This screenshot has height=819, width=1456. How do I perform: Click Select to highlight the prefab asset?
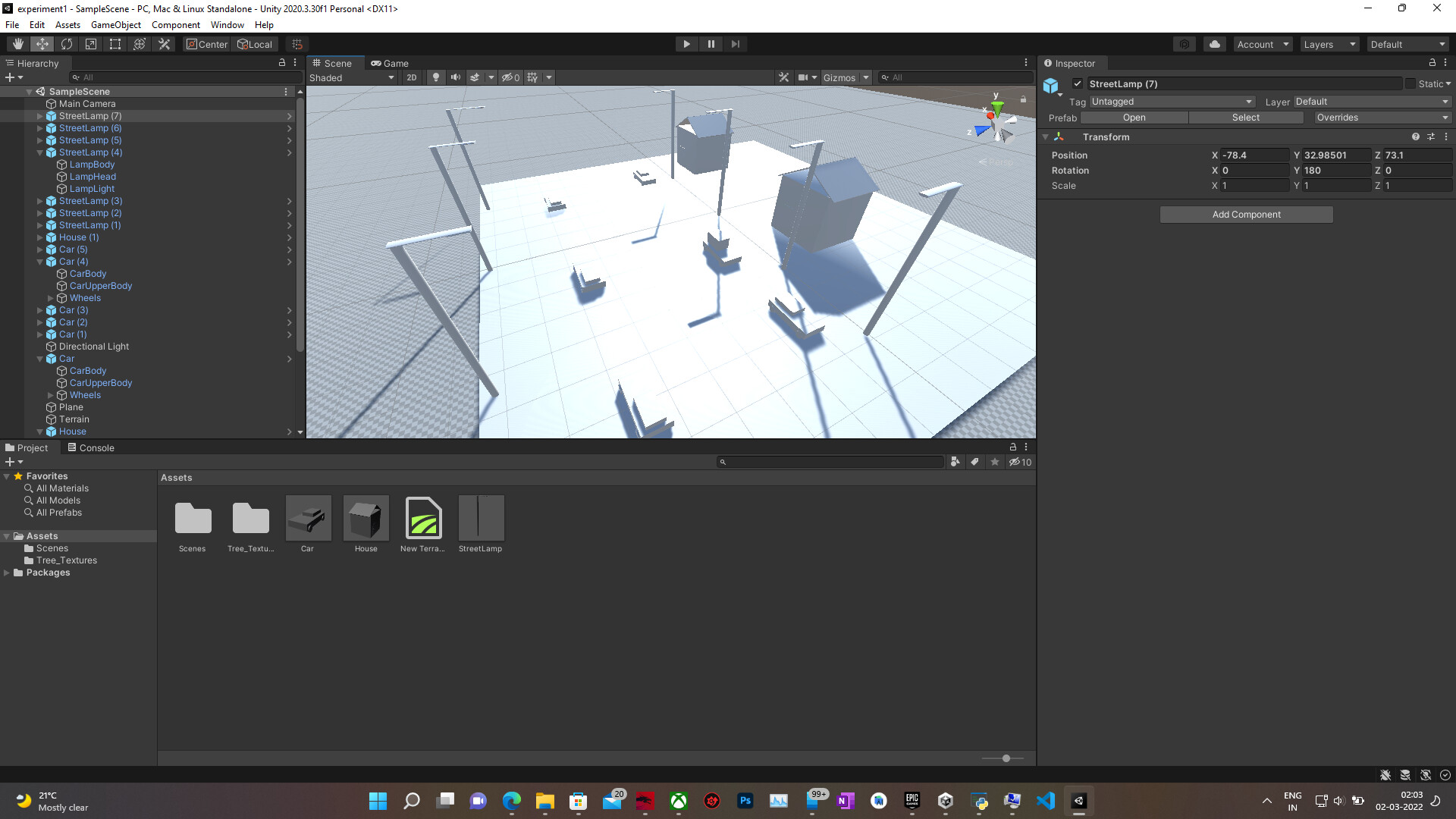1246,118
